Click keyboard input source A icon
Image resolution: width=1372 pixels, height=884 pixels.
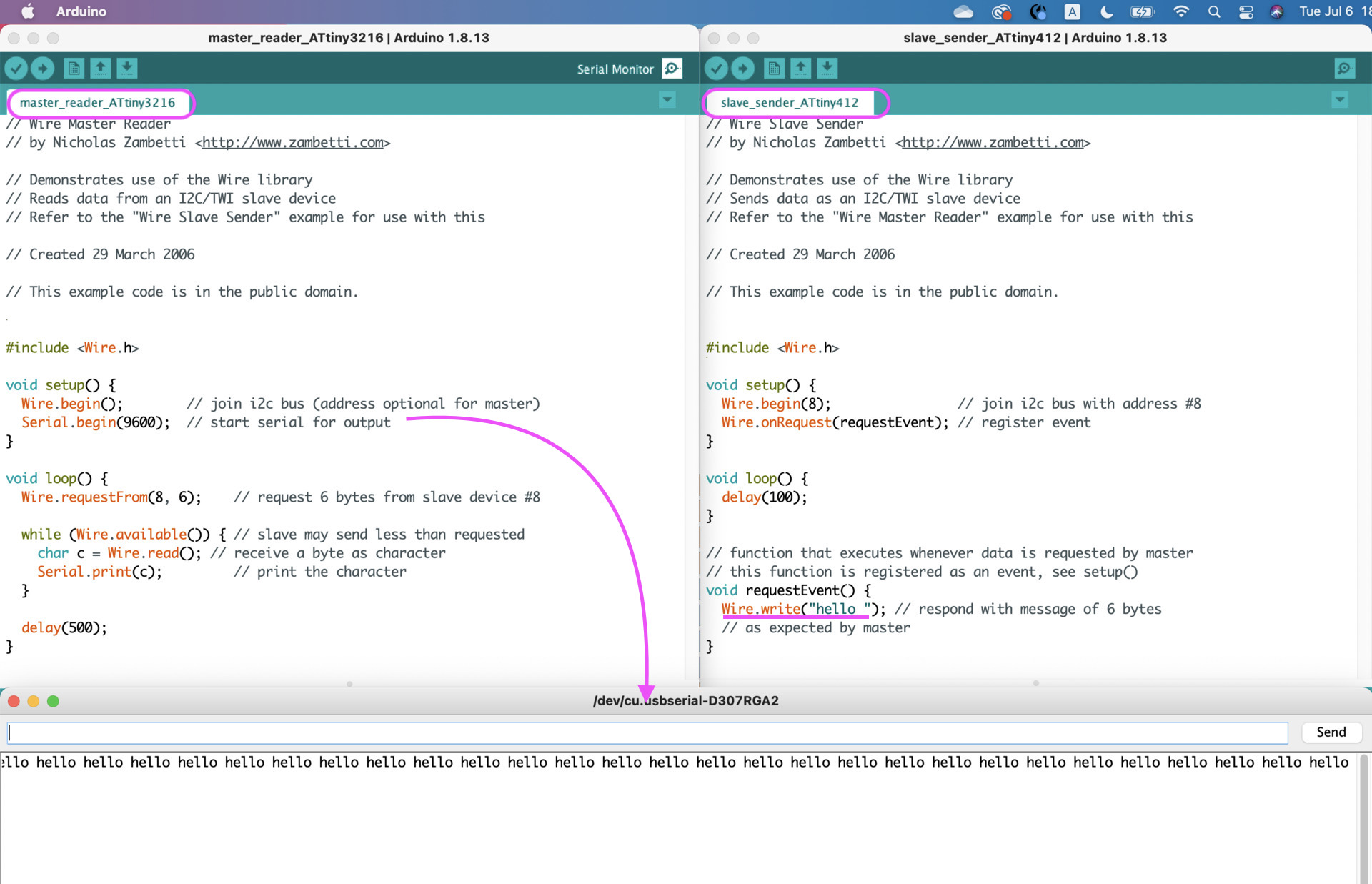(x=1072, y=11)
